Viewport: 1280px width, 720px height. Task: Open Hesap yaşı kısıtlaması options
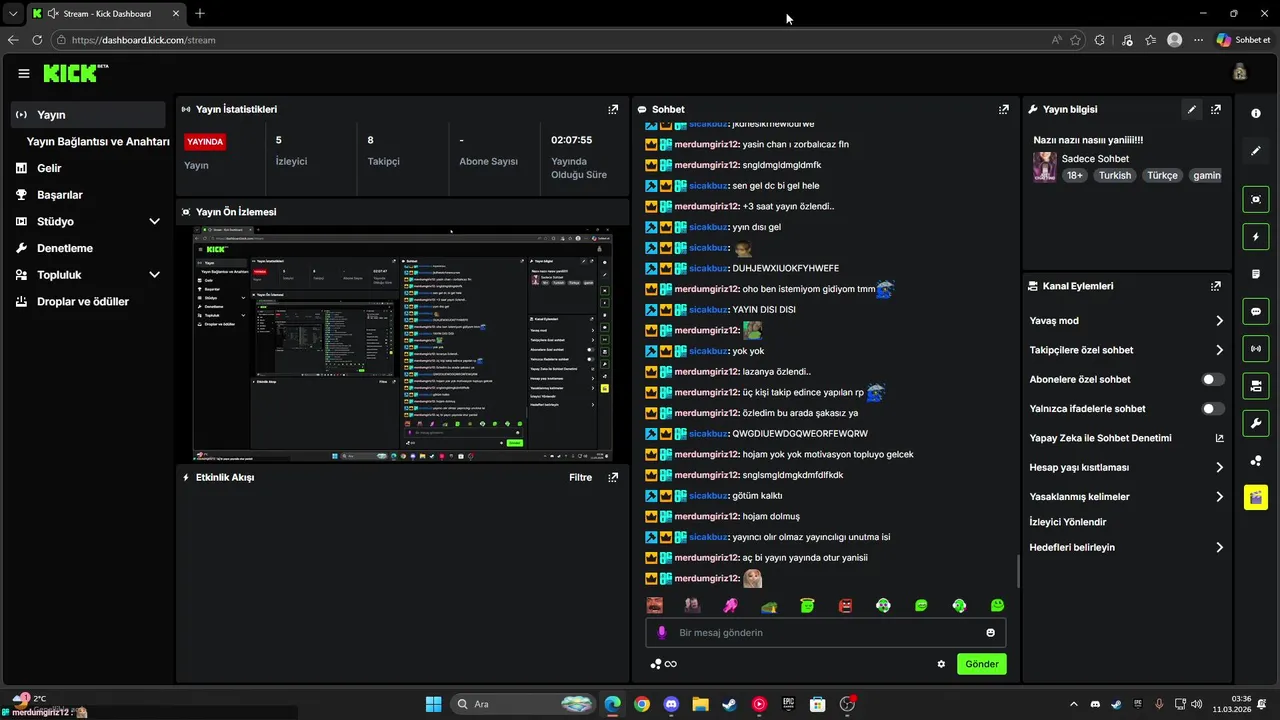coord(1219,467)
